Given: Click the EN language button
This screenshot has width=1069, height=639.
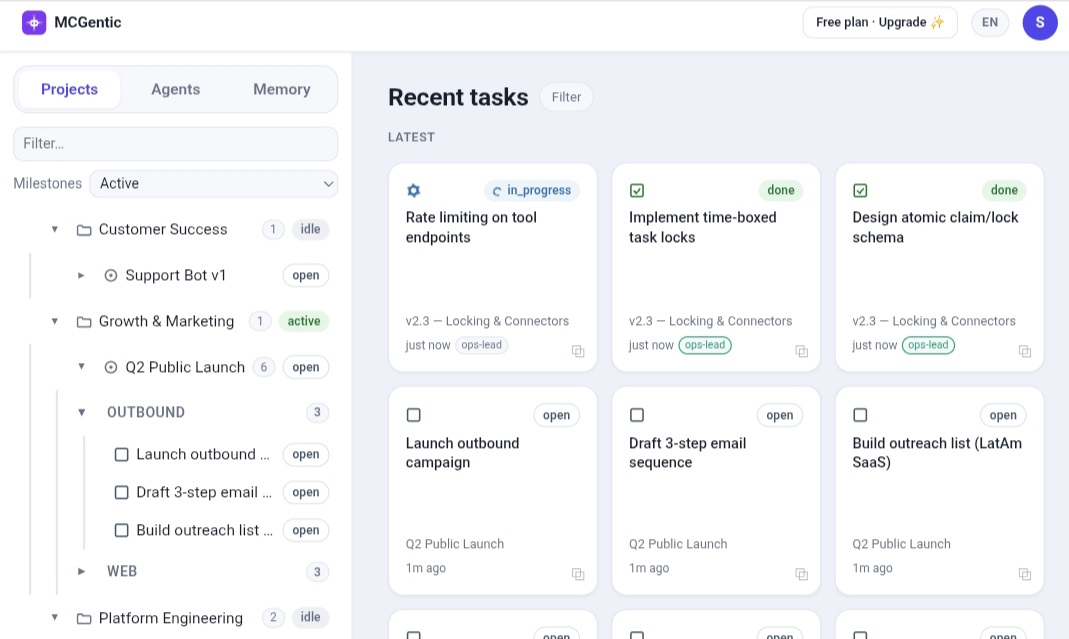Looking at the screenshot, I should click(x=990, y=23).
